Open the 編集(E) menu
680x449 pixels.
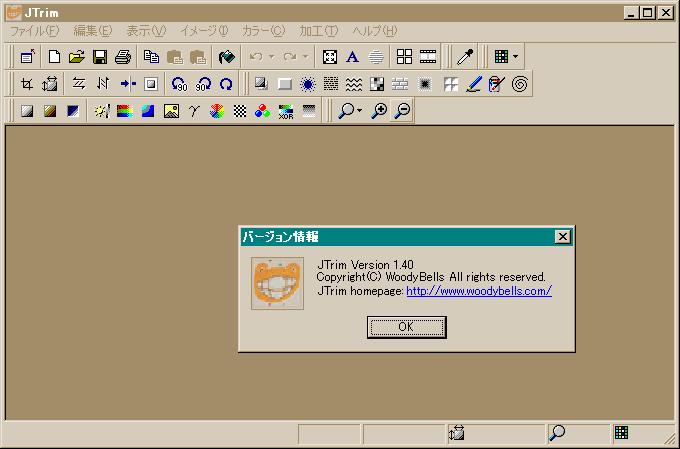(x=92, y=31)
